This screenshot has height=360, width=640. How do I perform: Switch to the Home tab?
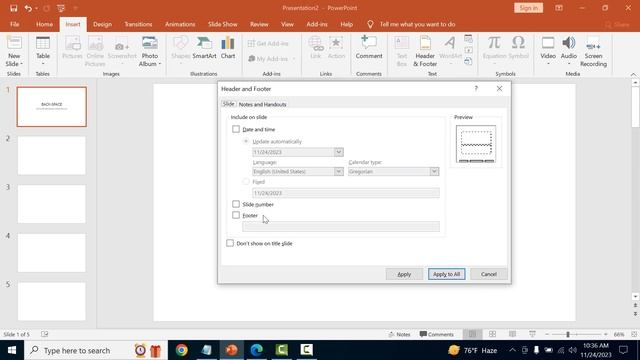44,24
